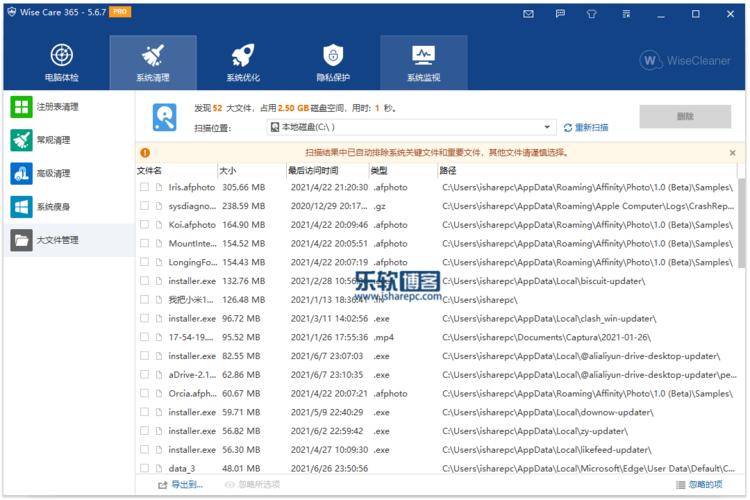The image size is (750, 500).
Task: Open 忽略的项 ignored items list
Action: [699, 485]
